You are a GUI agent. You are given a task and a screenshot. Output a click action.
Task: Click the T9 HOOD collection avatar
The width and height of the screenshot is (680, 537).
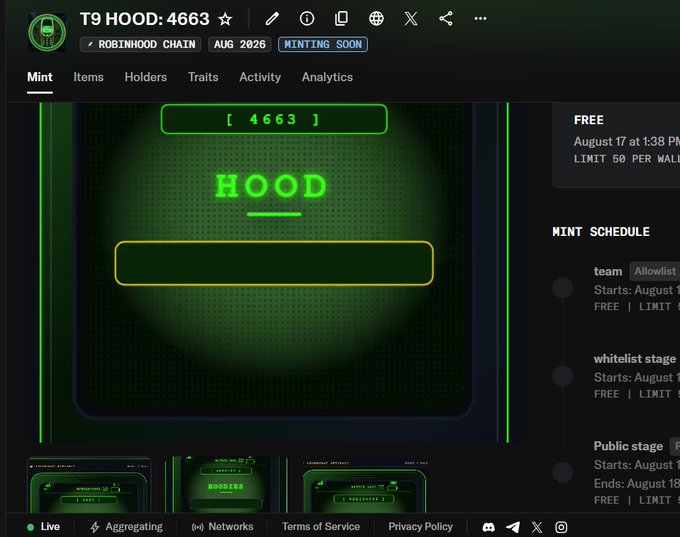tap(47, 33)
